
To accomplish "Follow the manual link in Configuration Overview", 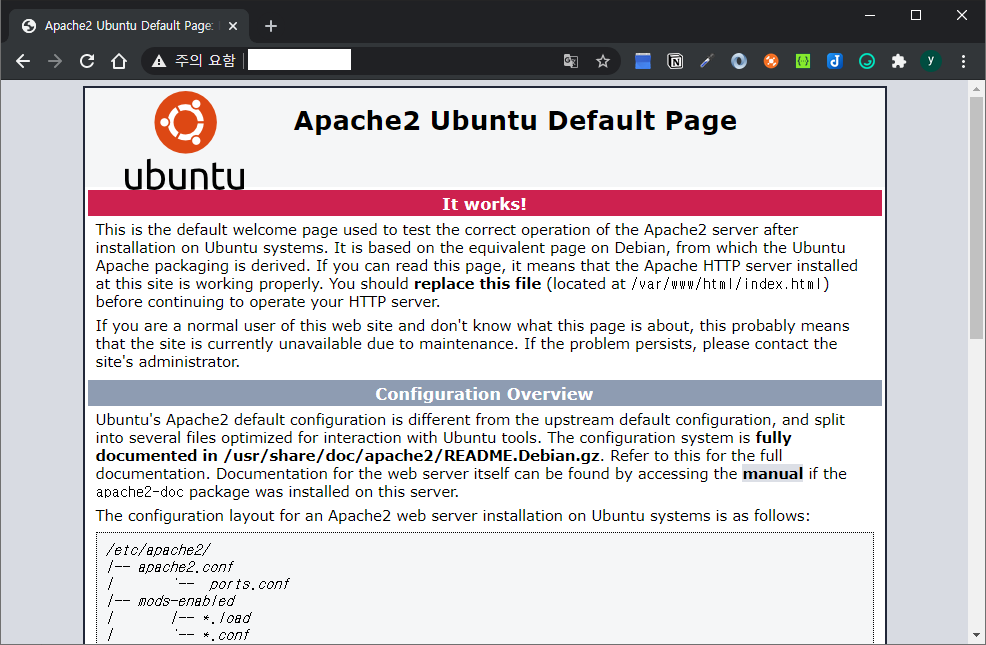I will tap(773, 473).
